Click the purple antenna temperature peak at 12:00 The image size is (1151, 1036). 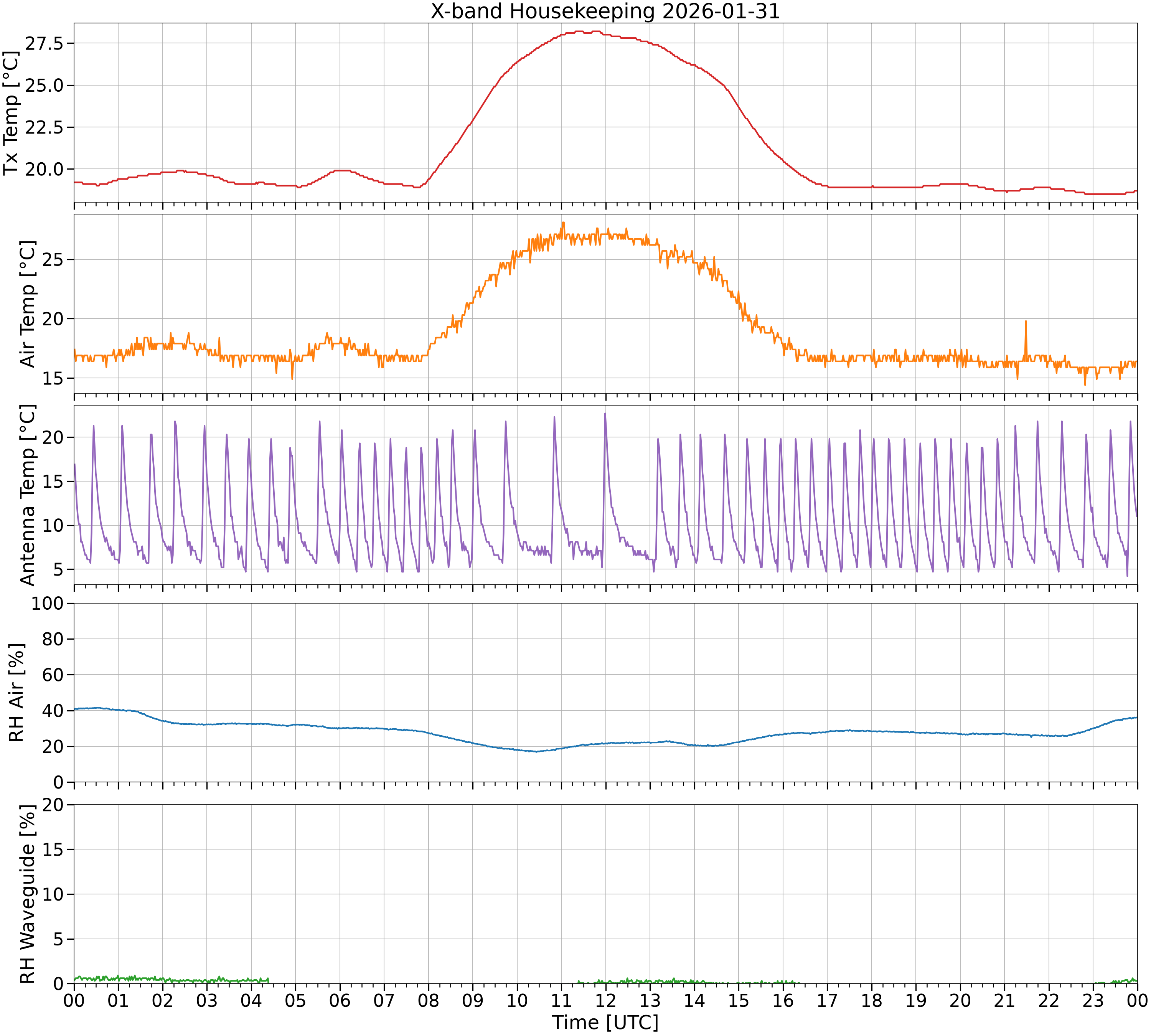[605, 414]
